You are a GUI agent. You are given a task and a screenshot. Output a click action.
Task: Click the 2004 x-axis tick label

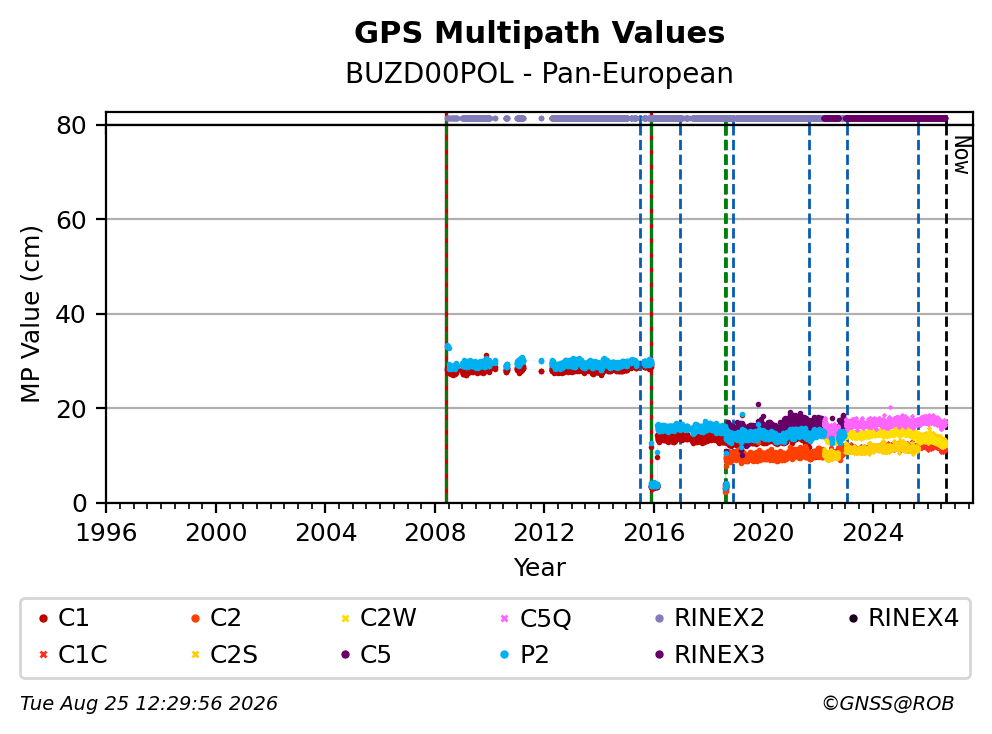pyautogui.click(x=325, y=533)
